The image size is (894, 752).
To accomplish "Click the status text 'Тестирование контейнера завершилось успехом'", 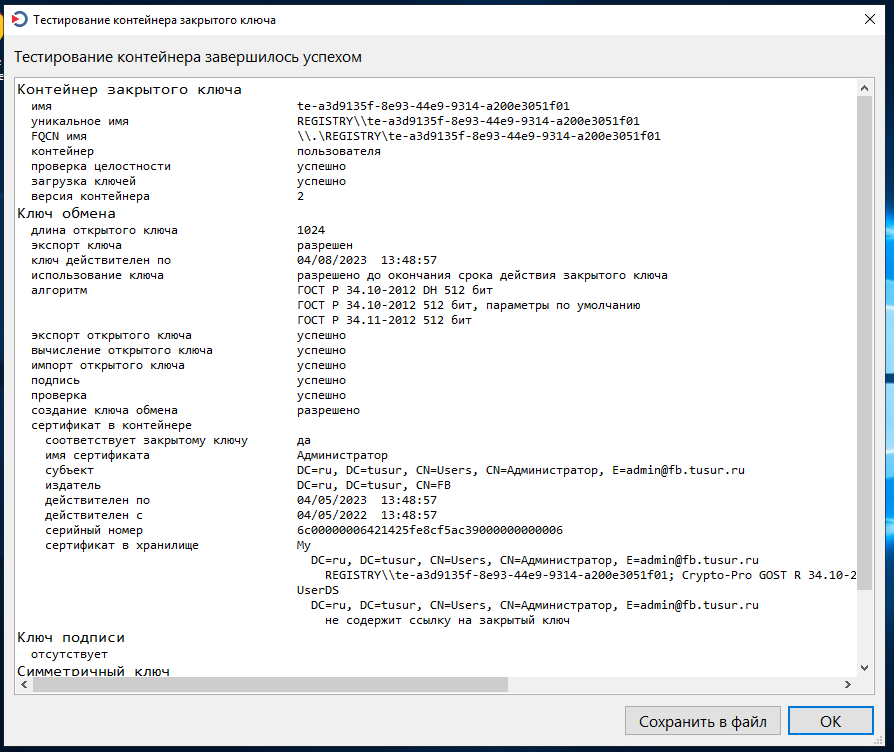I will pos(188,57).
